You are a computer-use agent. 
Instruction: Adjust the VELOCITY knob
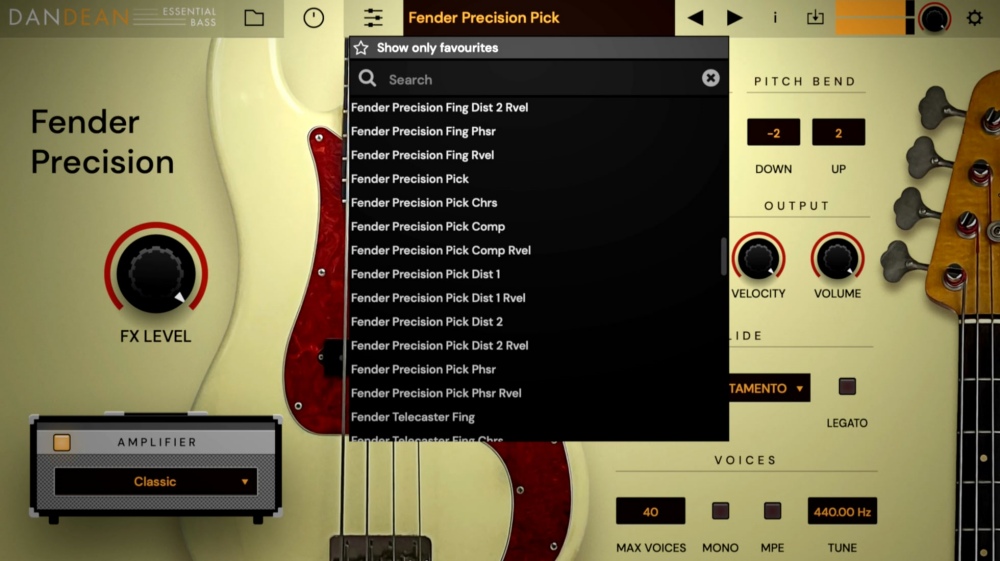click(x=758, y=258)
